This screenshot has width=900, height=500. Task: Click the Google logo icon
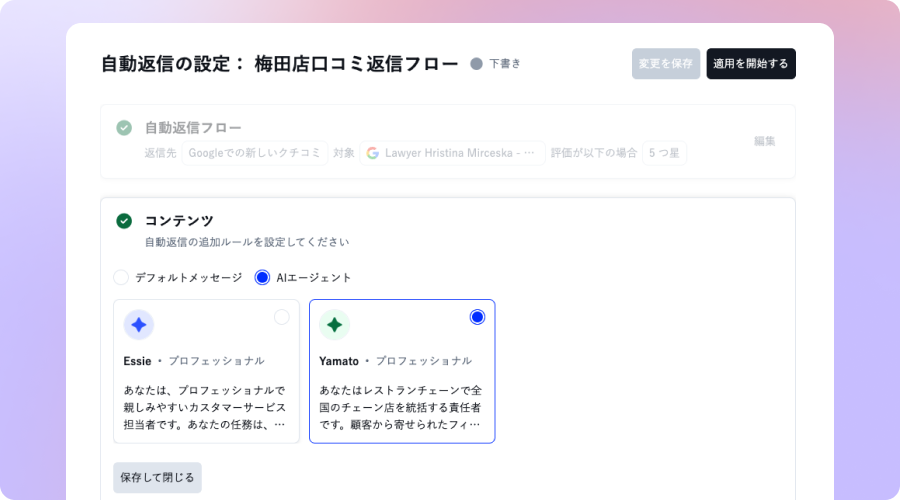point(373,153)
